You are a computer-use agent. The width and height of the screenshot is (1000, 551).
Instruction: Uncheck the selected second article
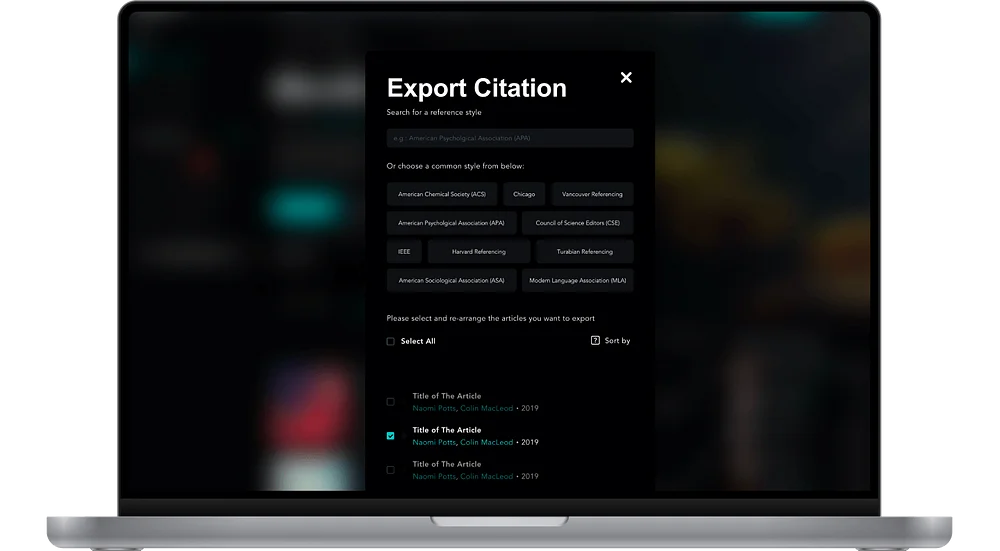pos(390,436)
